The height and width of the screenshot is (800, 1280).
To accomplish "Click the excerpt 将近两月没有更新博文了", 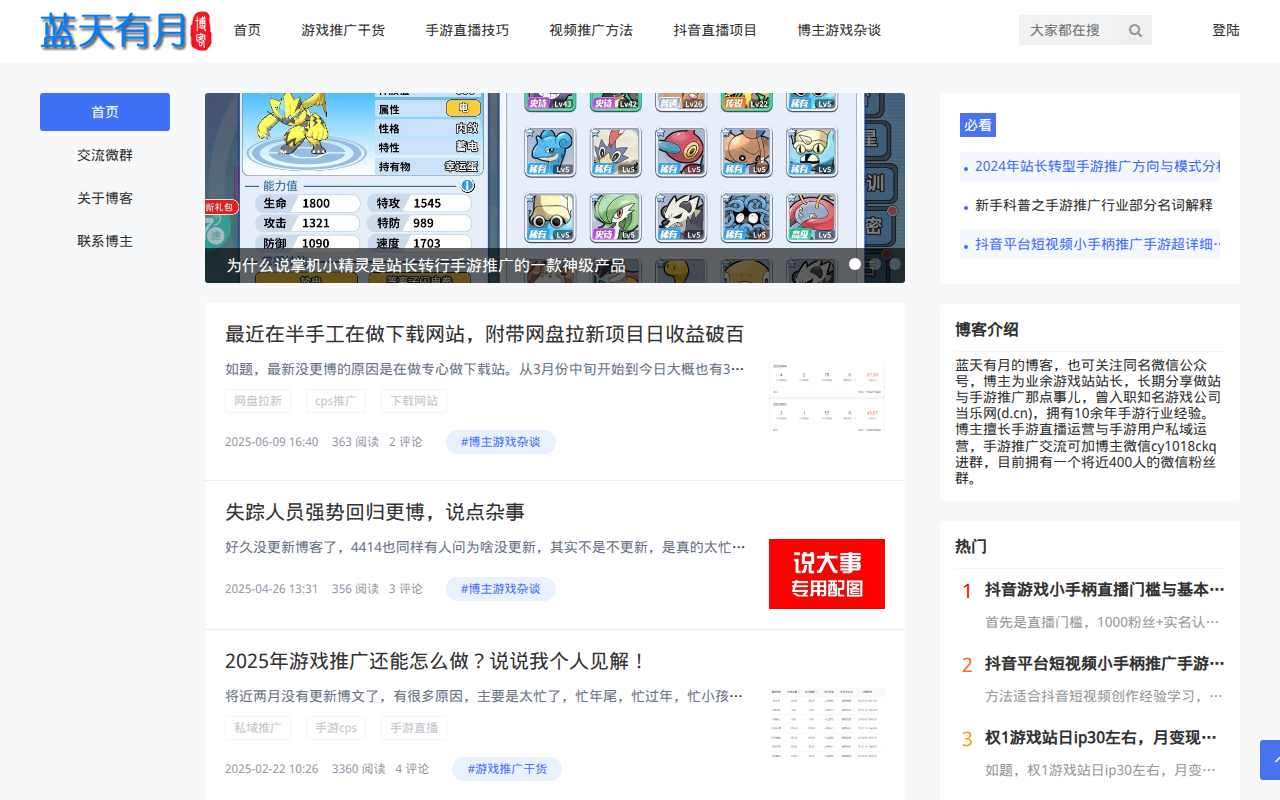I will click(x=485, y=696).
